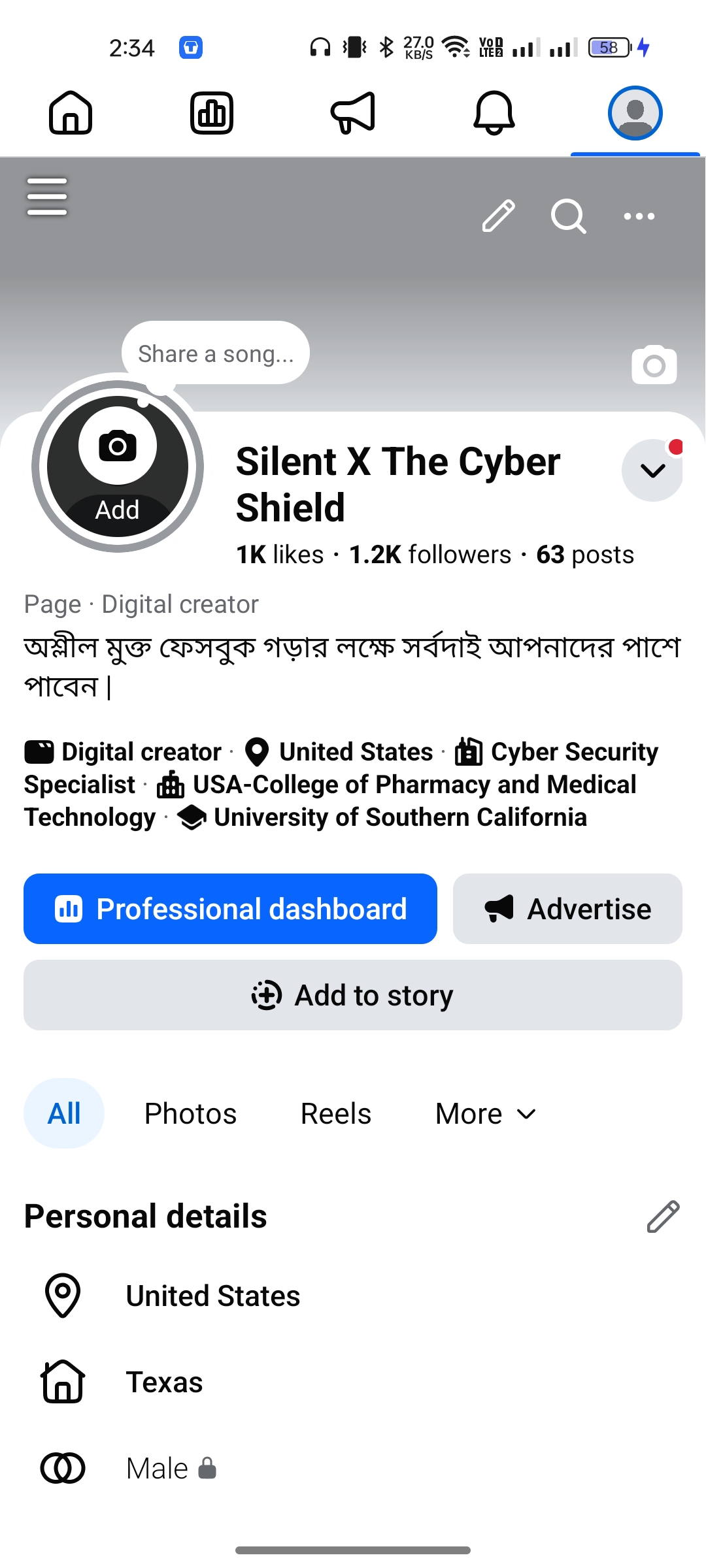Tap the Share a song bubble
Image resolution: width=706 pixels, height=1568 pixels.
click(216, 353)
